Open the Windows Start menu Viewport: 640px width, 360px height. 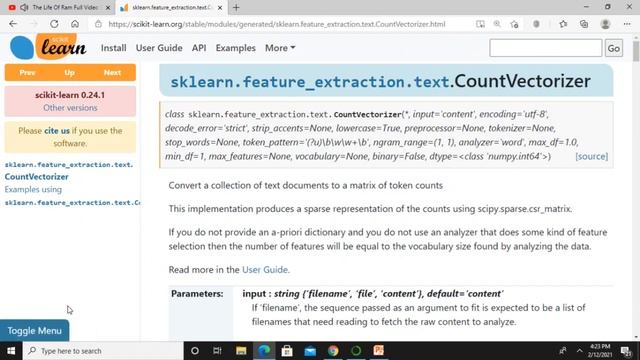pyautogui.click(x=11, y=351)
